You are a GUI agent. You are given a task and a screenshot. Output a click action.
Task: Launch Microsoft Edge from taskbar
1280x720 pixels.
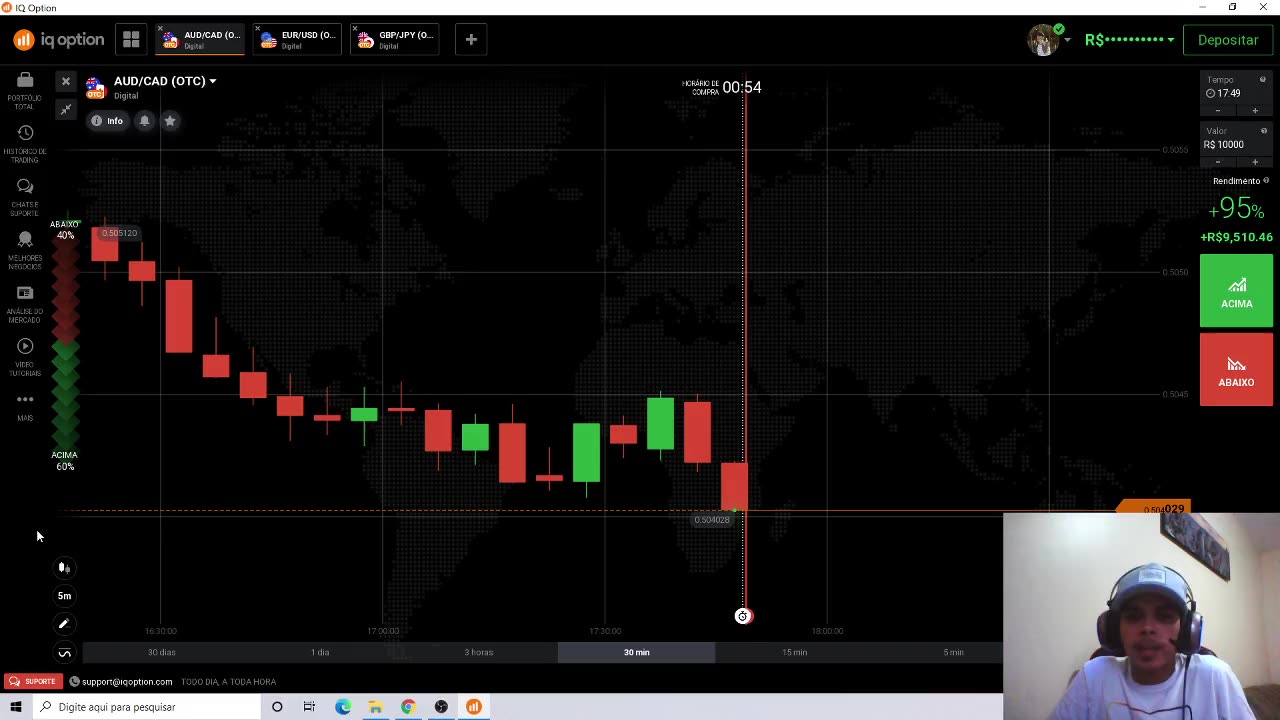coord(343,707)
